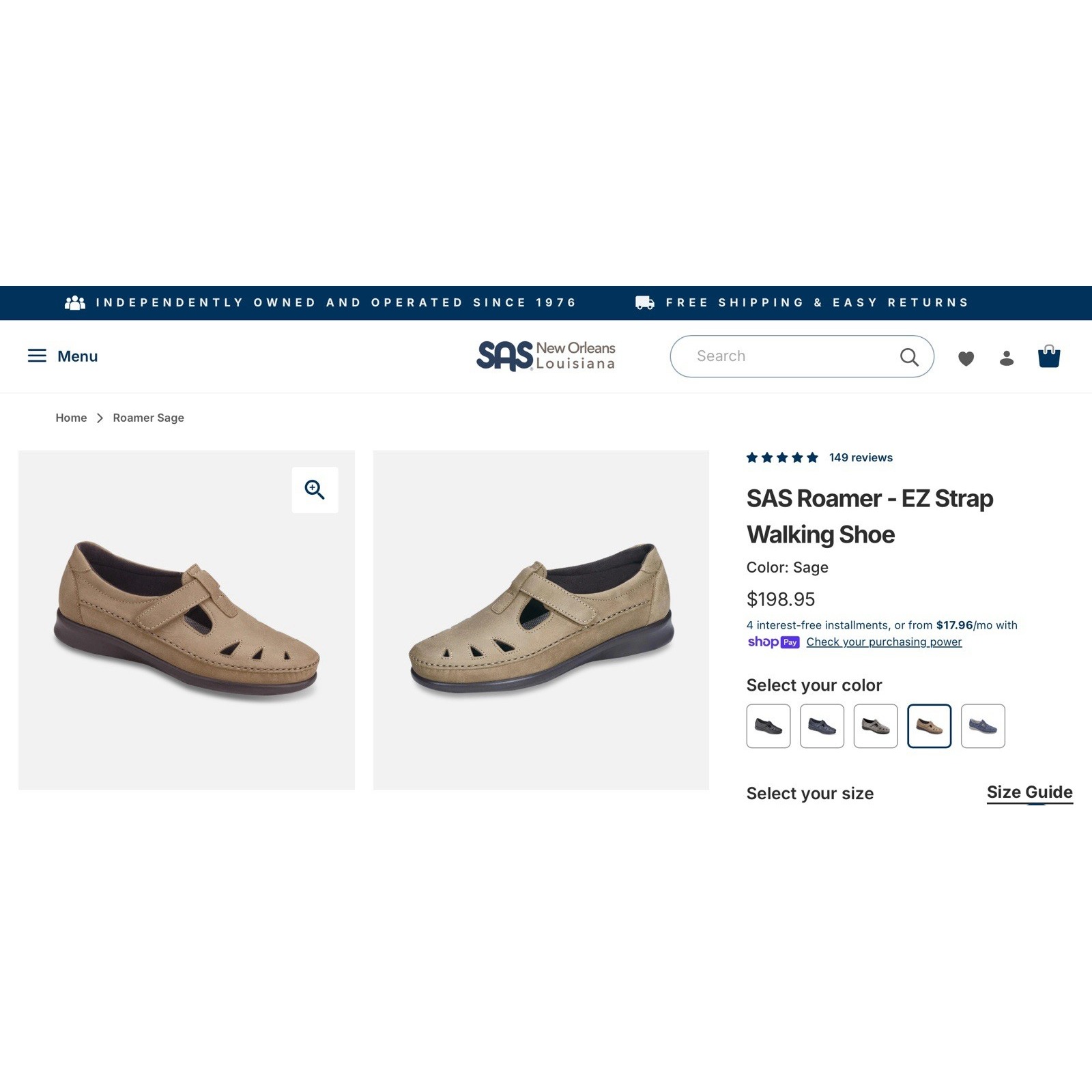Select the black shoe color swatch
The height and width of the screenshot is (1092, 1092).
[768, 726]
